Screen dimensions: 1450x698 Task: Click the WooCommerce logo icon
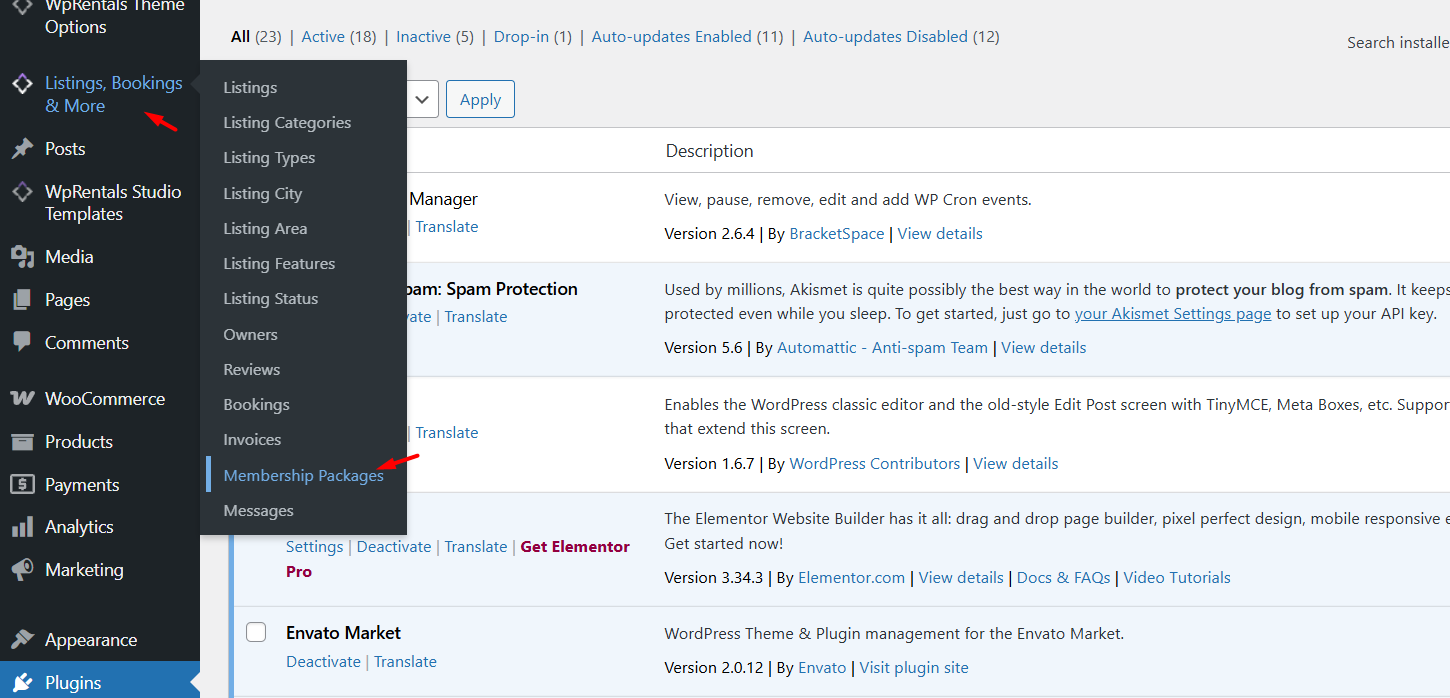coord(22,399)
